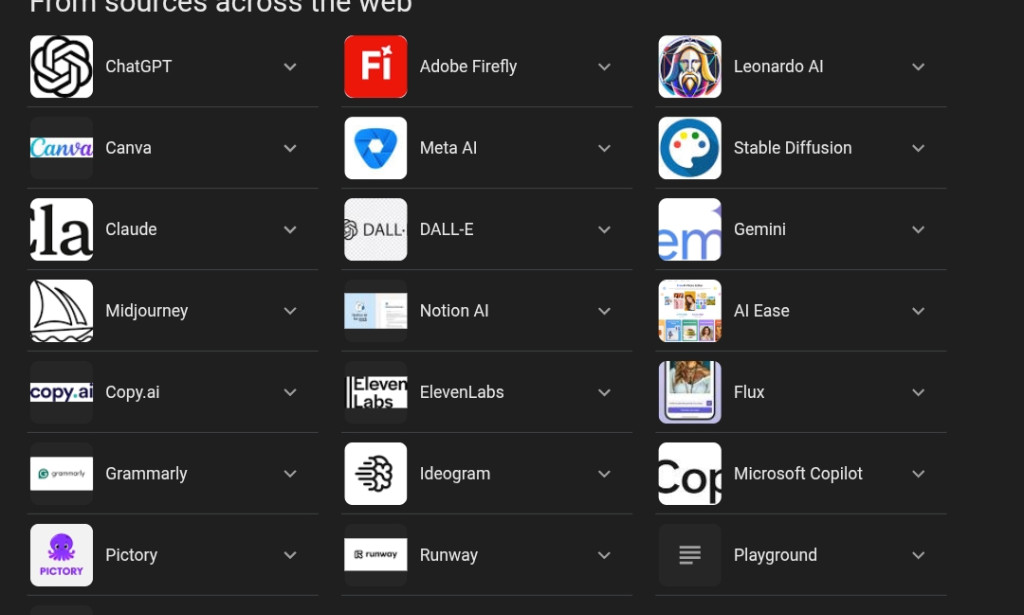Click the Runway logo icon
Screen dimensions: 1024x615
tap(376, 555)
